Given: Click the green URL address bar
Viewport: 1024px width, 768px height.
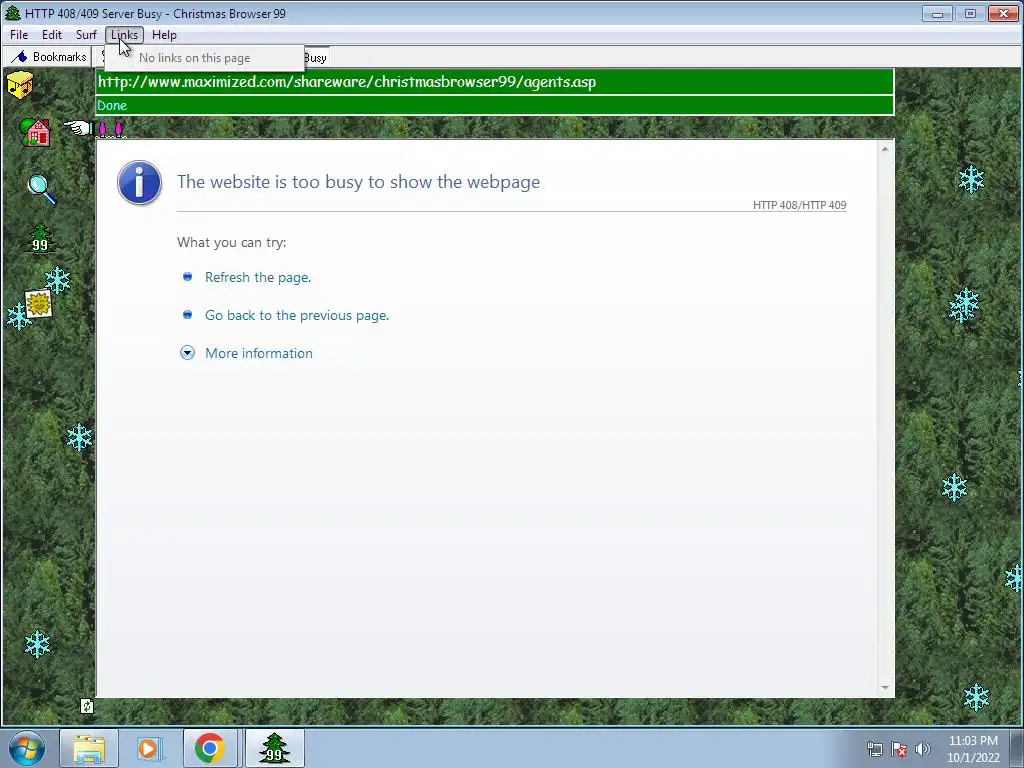Looking at the screenshot, I should (494, 82).
